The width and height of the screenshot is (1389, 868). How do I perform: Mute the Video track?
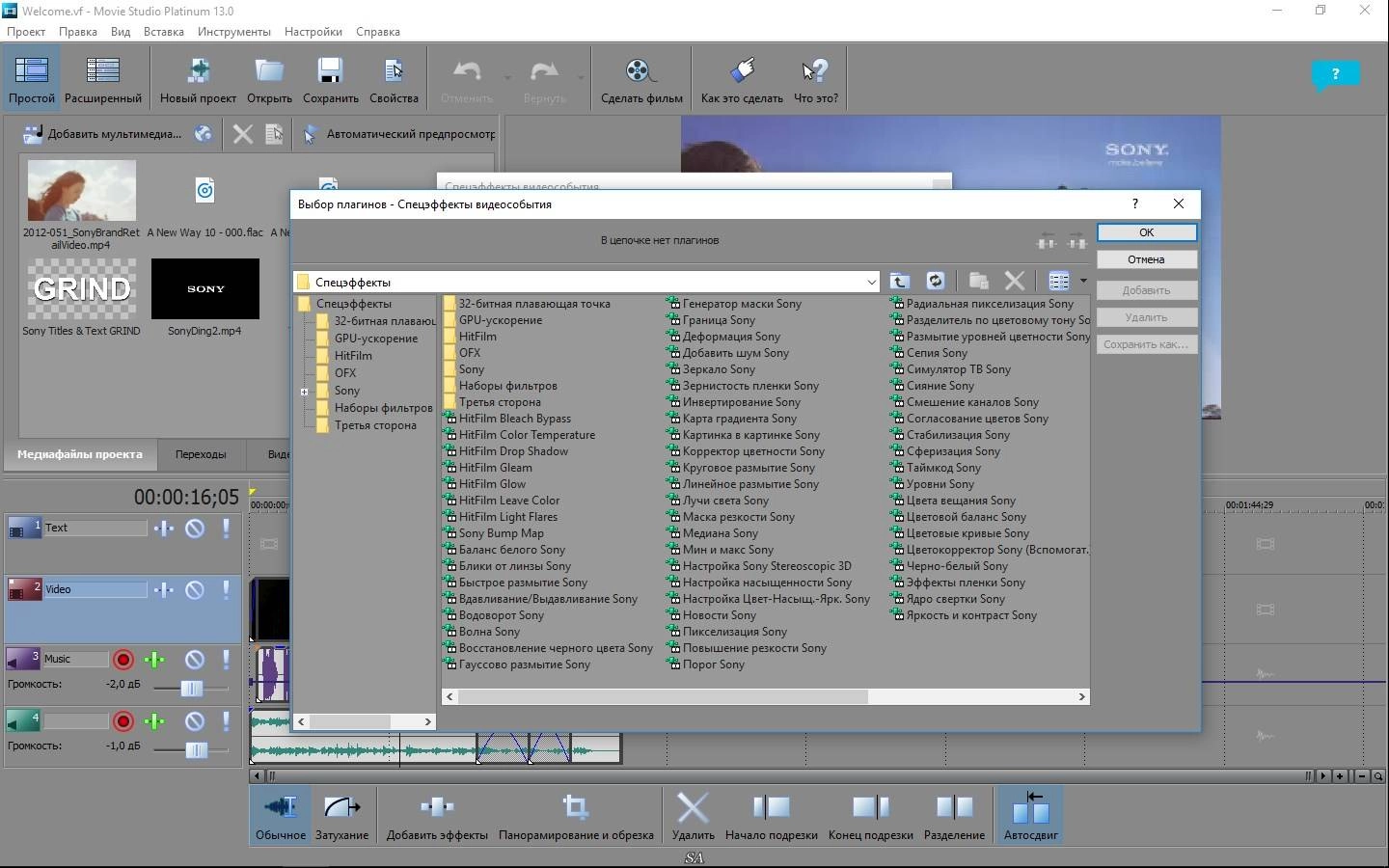click(195, 589)
